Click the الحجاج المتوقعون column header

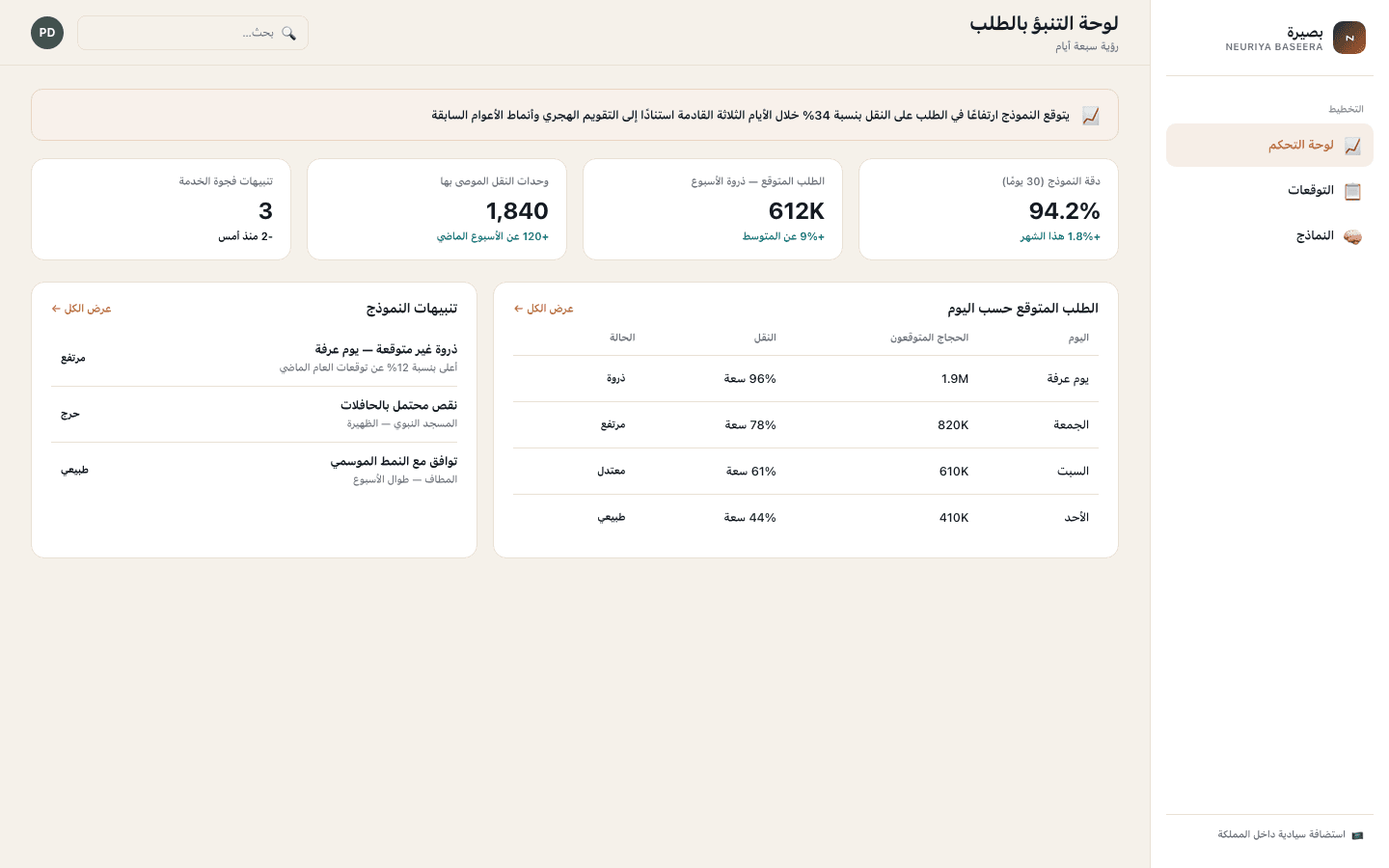point(930,338)
